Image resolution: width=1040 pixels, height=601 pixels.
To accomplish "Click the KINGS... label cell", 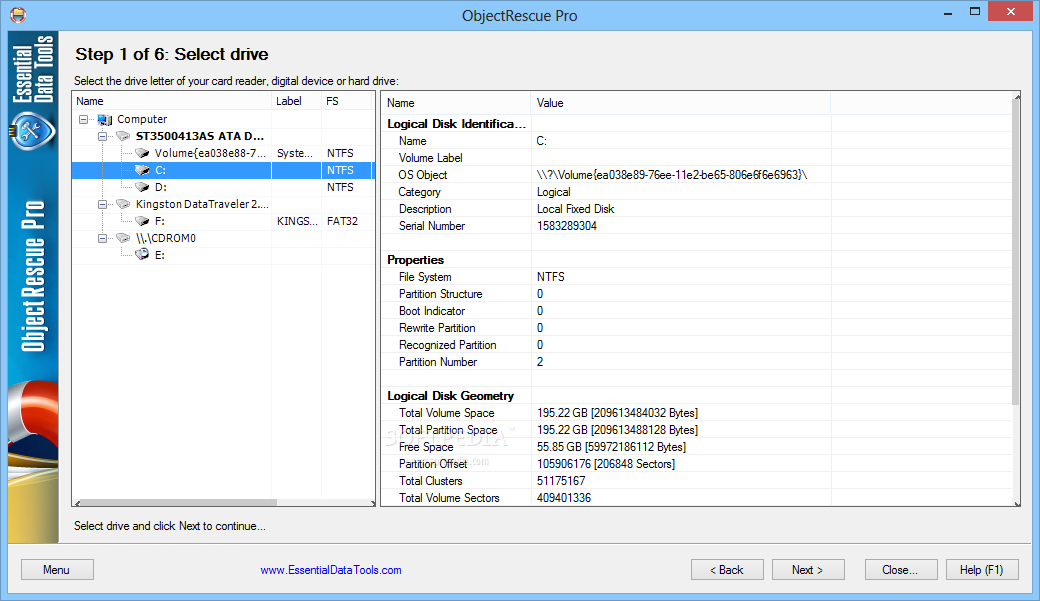I will tap(297, 222).
